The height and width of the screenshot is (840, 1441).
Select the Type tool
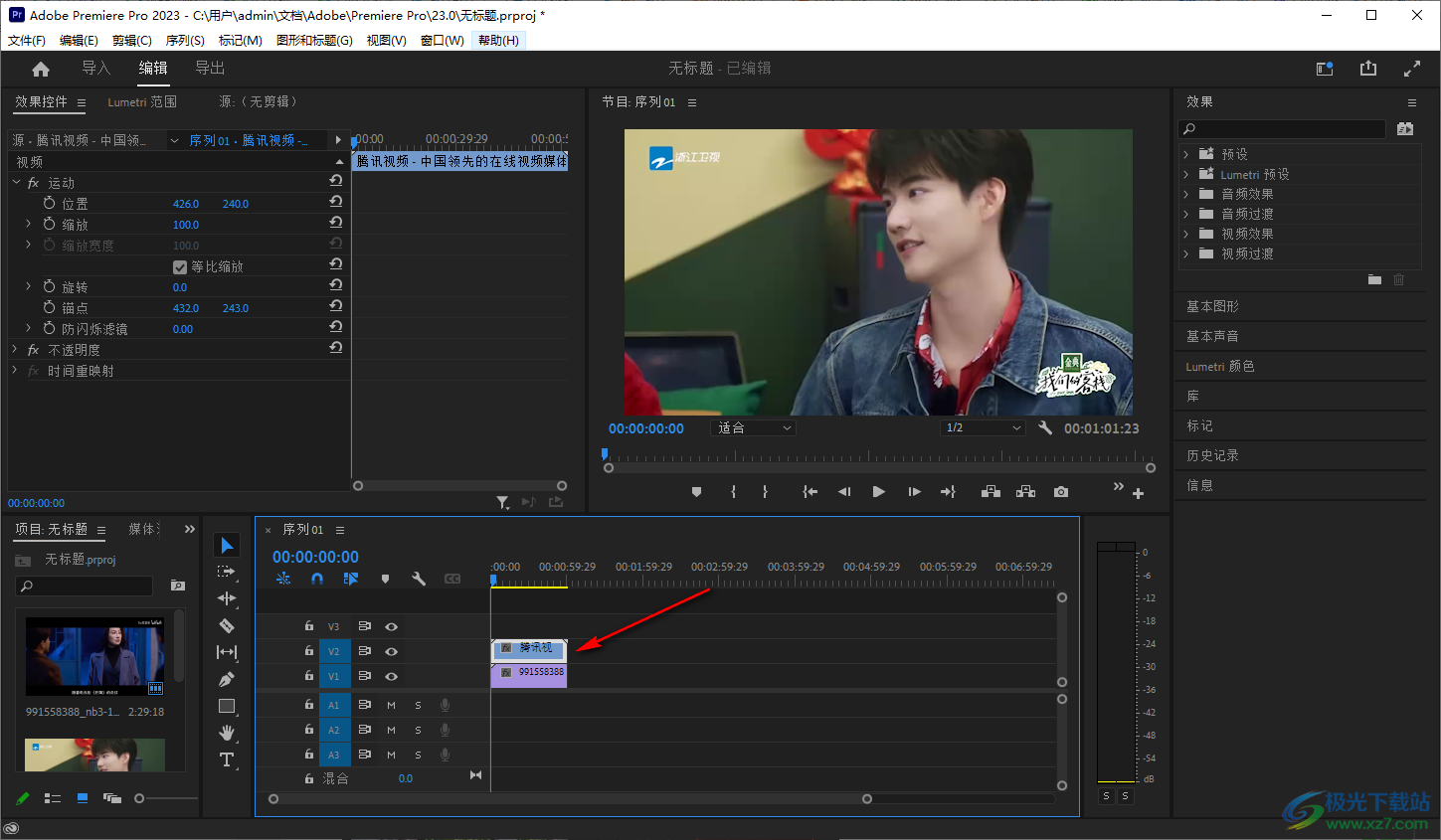point(227,759)
